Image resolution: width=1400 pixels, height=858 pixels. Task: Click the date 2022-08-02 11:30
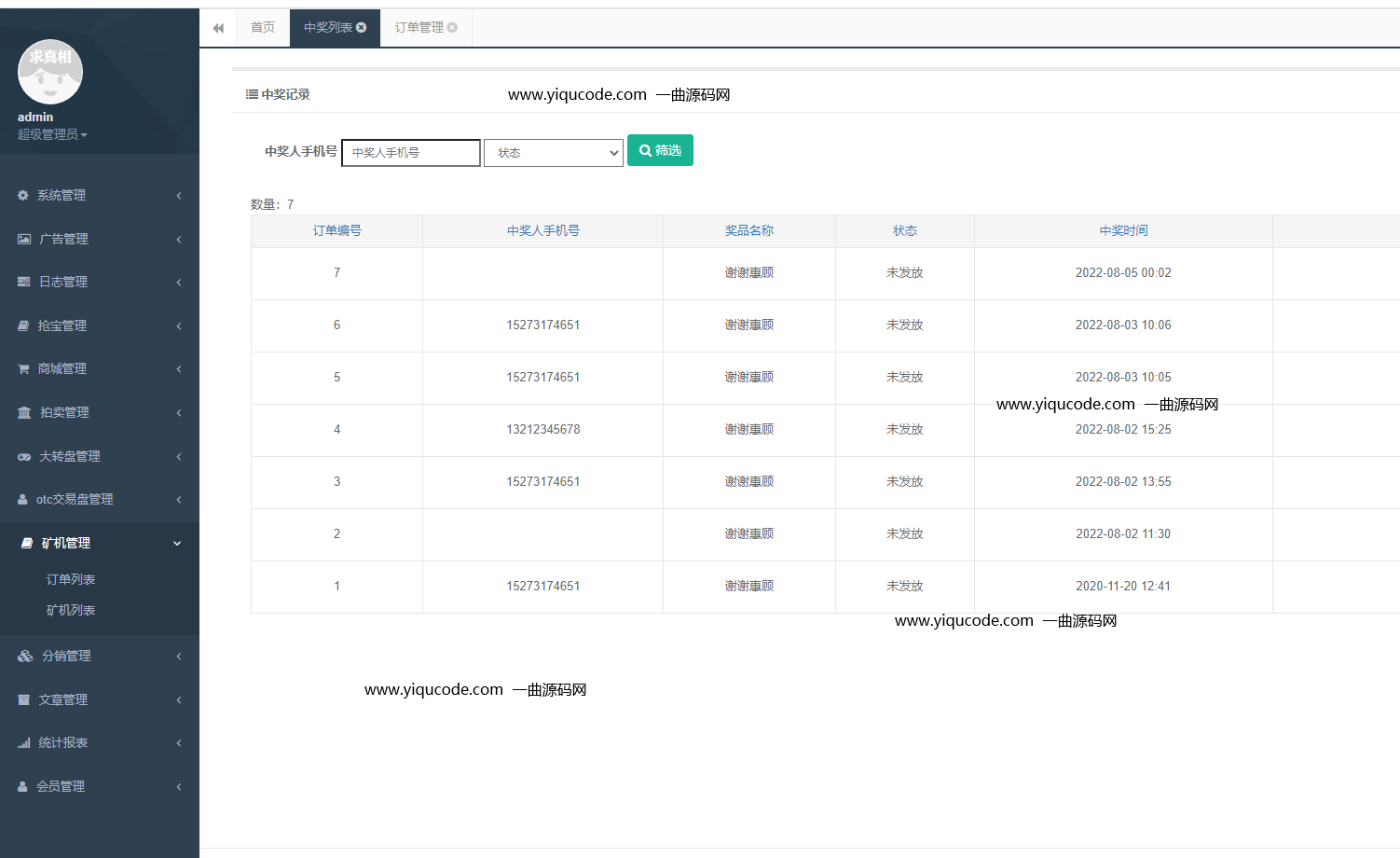(1123, 533)
